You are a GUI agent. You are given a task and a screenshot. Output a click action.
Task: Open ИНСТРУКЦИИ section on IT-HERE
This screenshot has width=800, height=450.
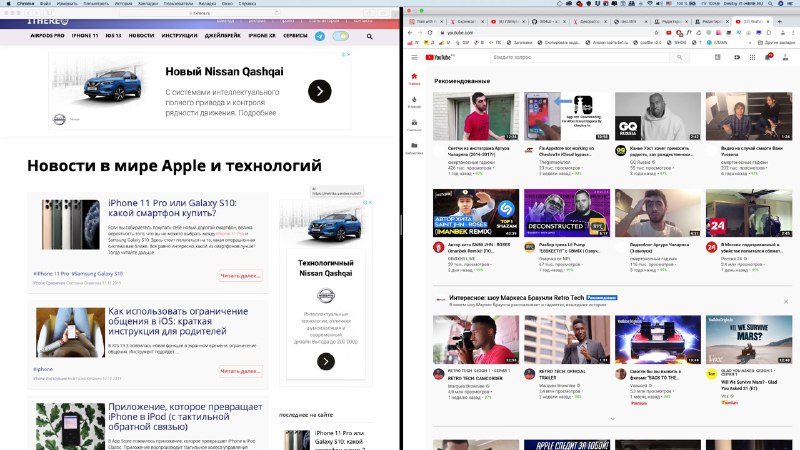[x=179, y=36]
